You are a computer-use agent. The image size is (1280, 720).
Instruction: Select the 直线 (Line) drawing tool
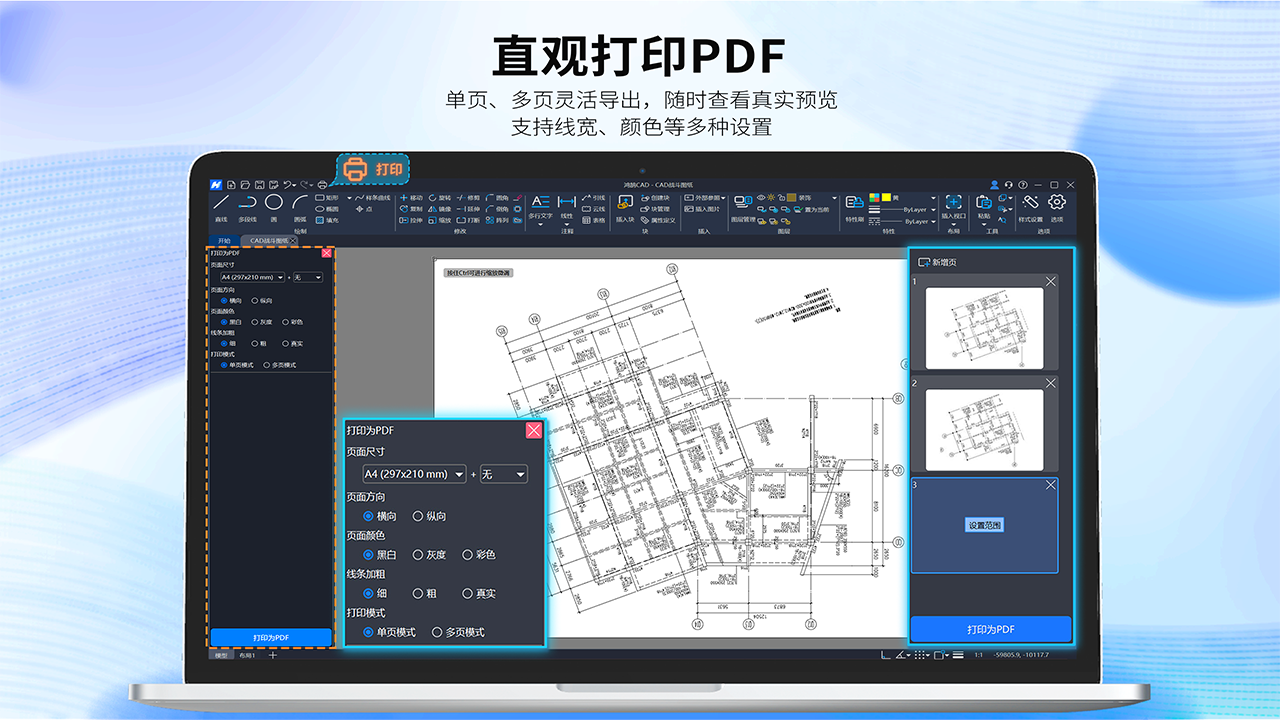click(222, 206)
